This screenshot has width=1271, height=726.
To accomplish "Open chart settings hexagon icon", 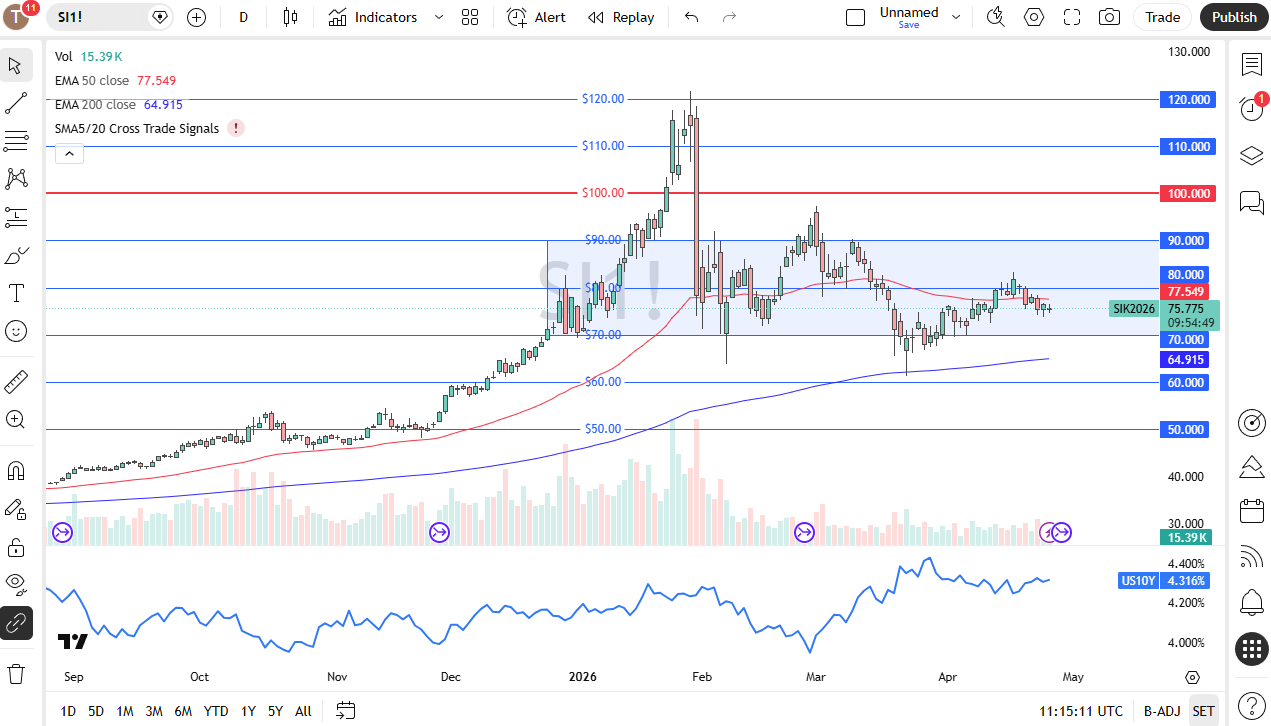I will [1034, 17].
